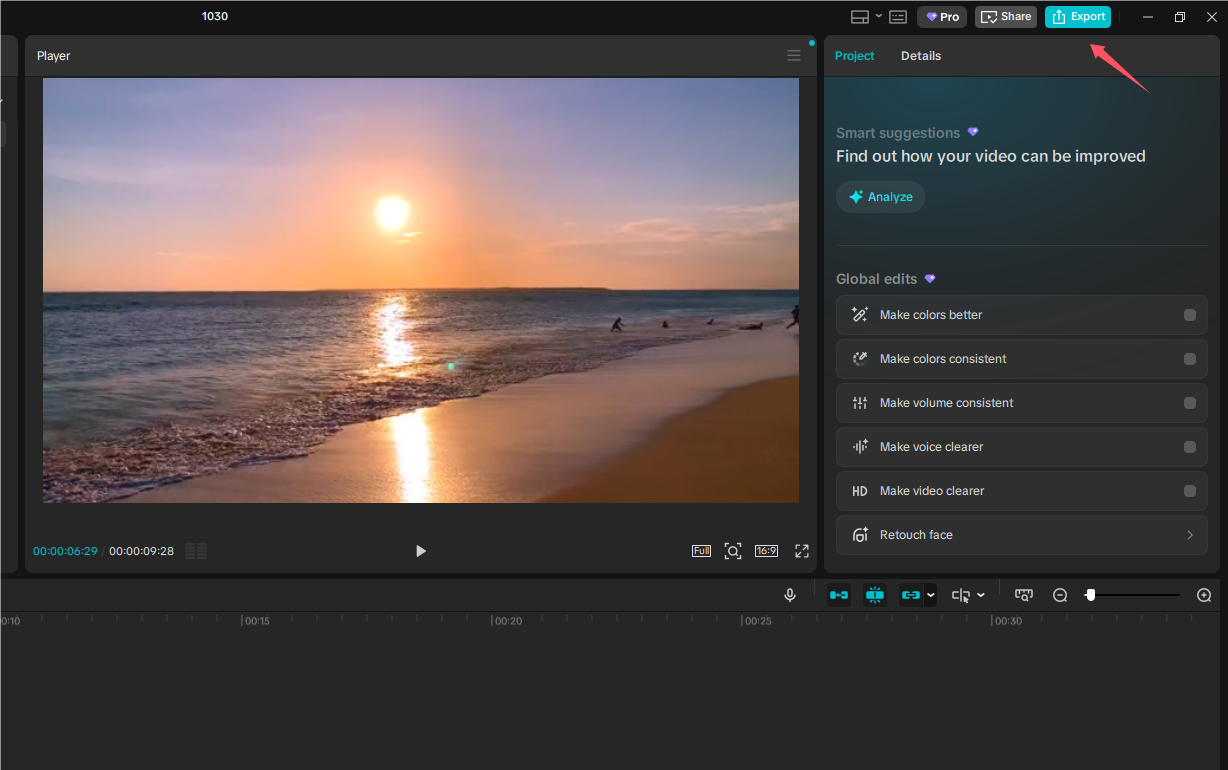Open the Player panel options menu
This screenshot has height=770, width=1228.
pyautogui.click(x=793, y=55)
